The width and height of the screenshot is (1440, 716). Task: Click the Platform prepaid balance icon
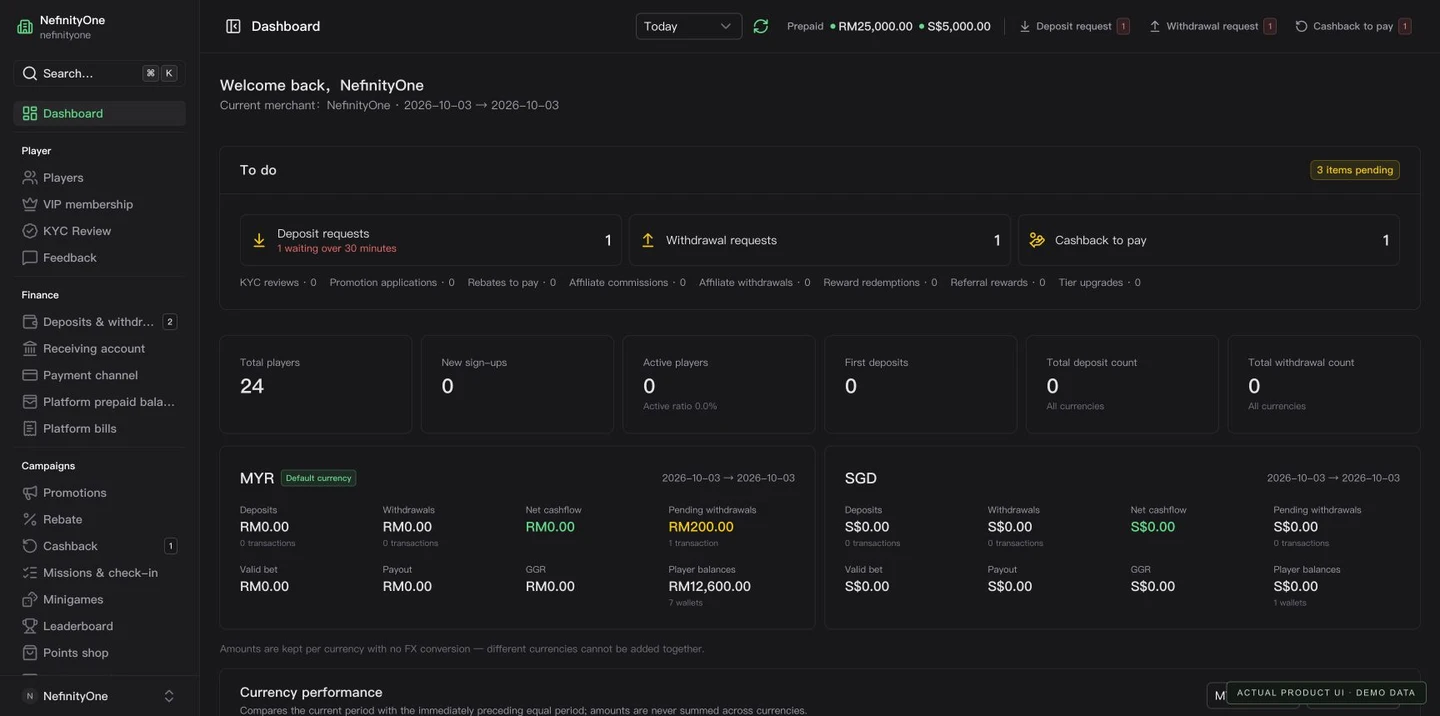[x=30, y=402]
